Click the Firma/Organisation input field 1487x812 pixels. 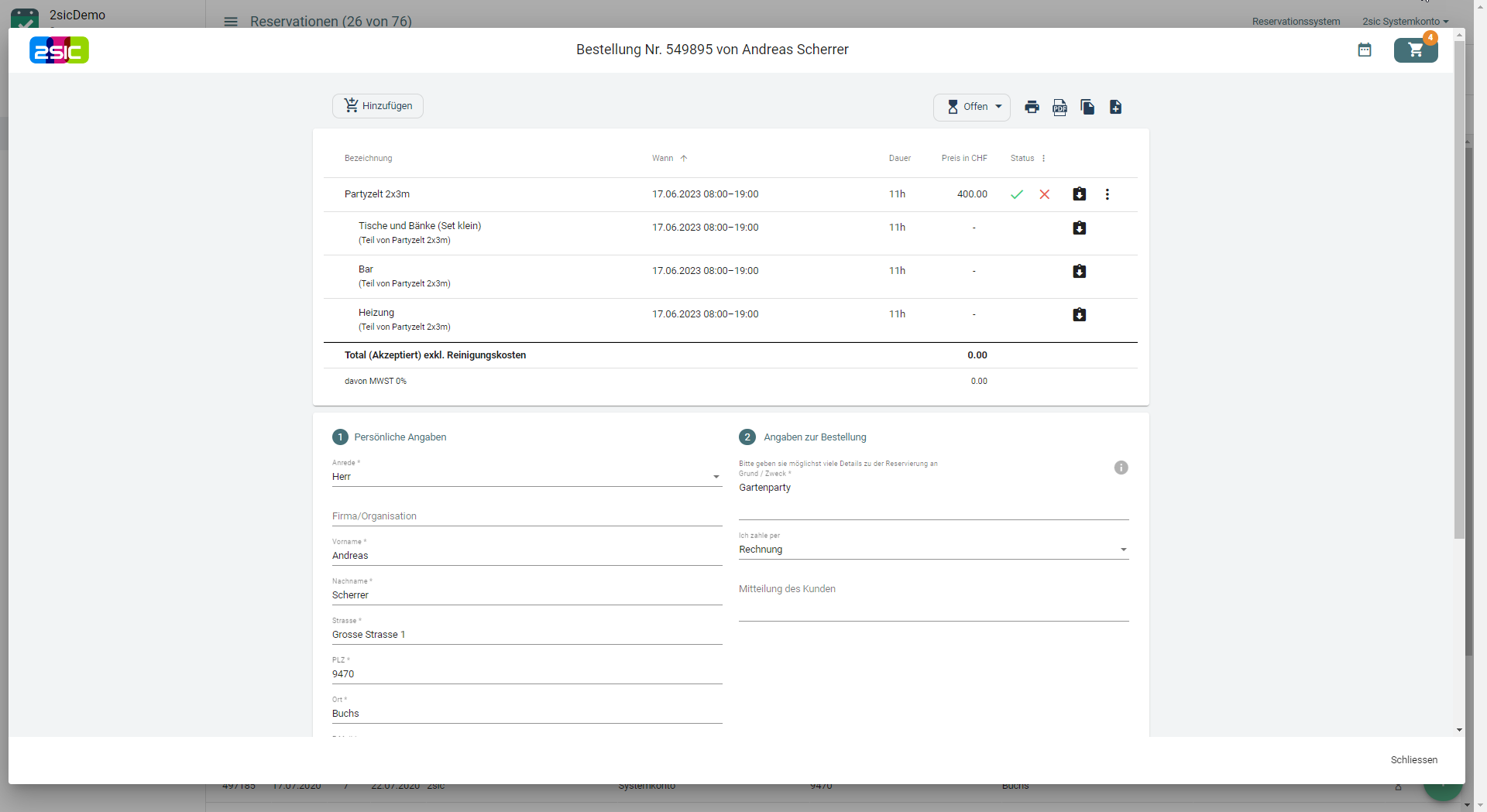coord(527,516)
